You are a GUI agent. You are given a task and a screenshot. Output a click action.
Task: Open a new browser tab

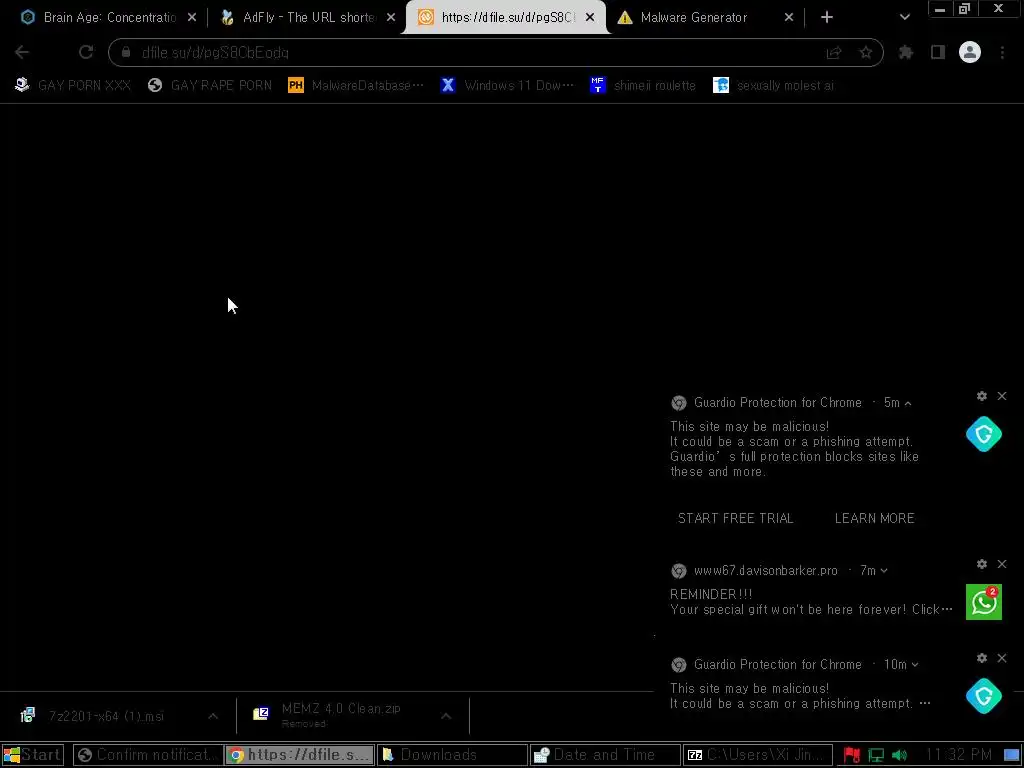(827, 18)
